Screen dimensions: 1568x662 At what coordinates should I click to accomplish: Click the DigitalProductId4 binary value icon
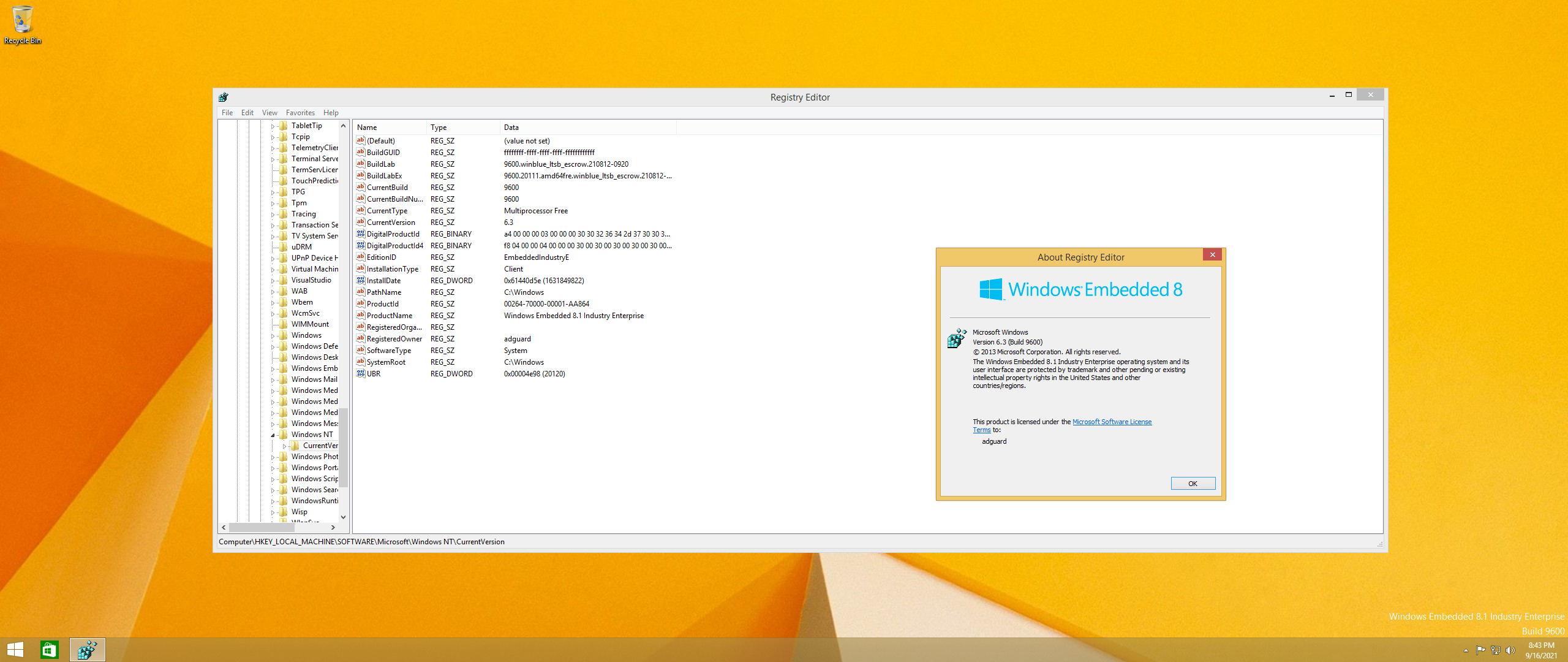[361, 245]
